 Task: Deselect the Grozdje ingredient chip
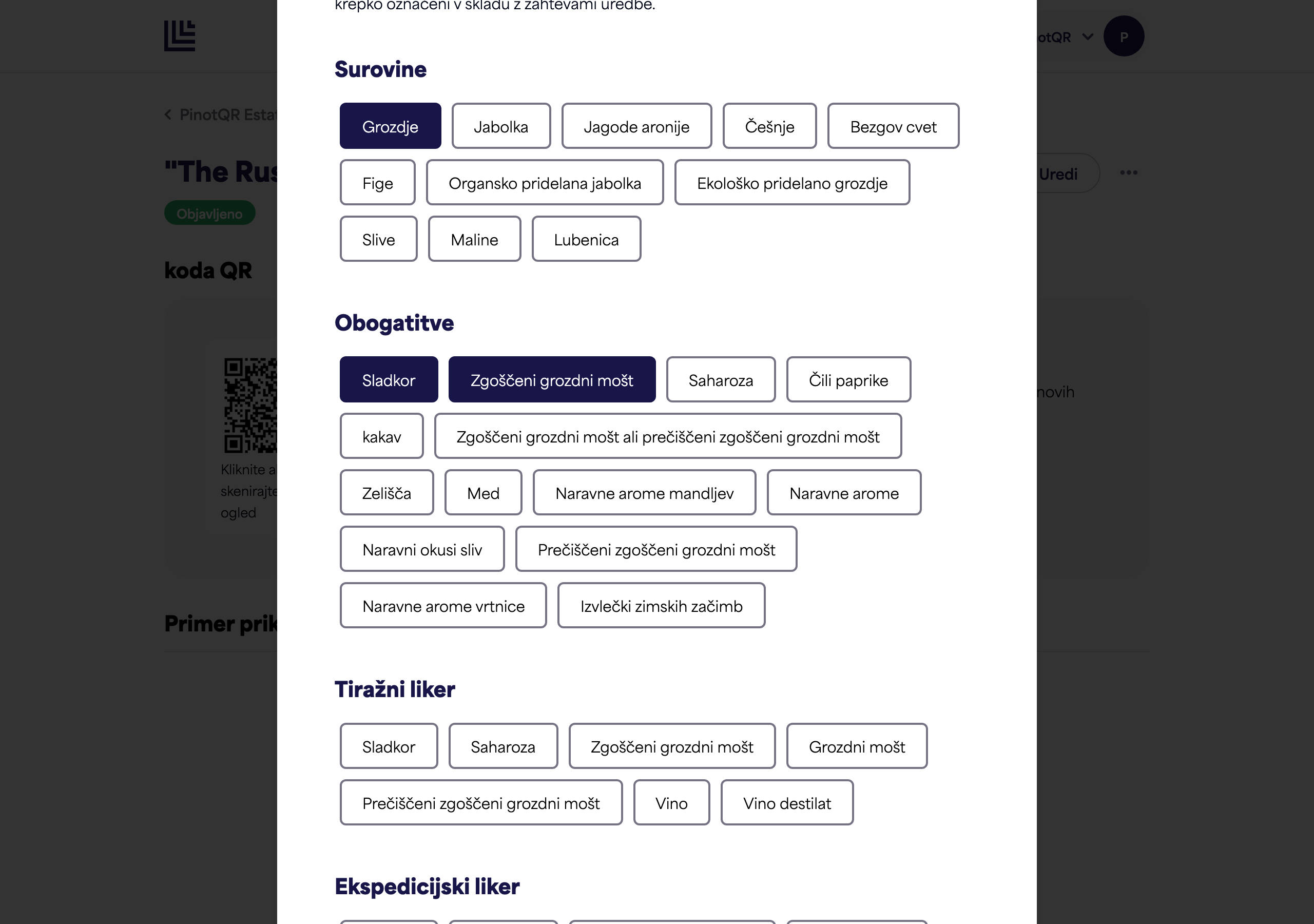point(390,126)
